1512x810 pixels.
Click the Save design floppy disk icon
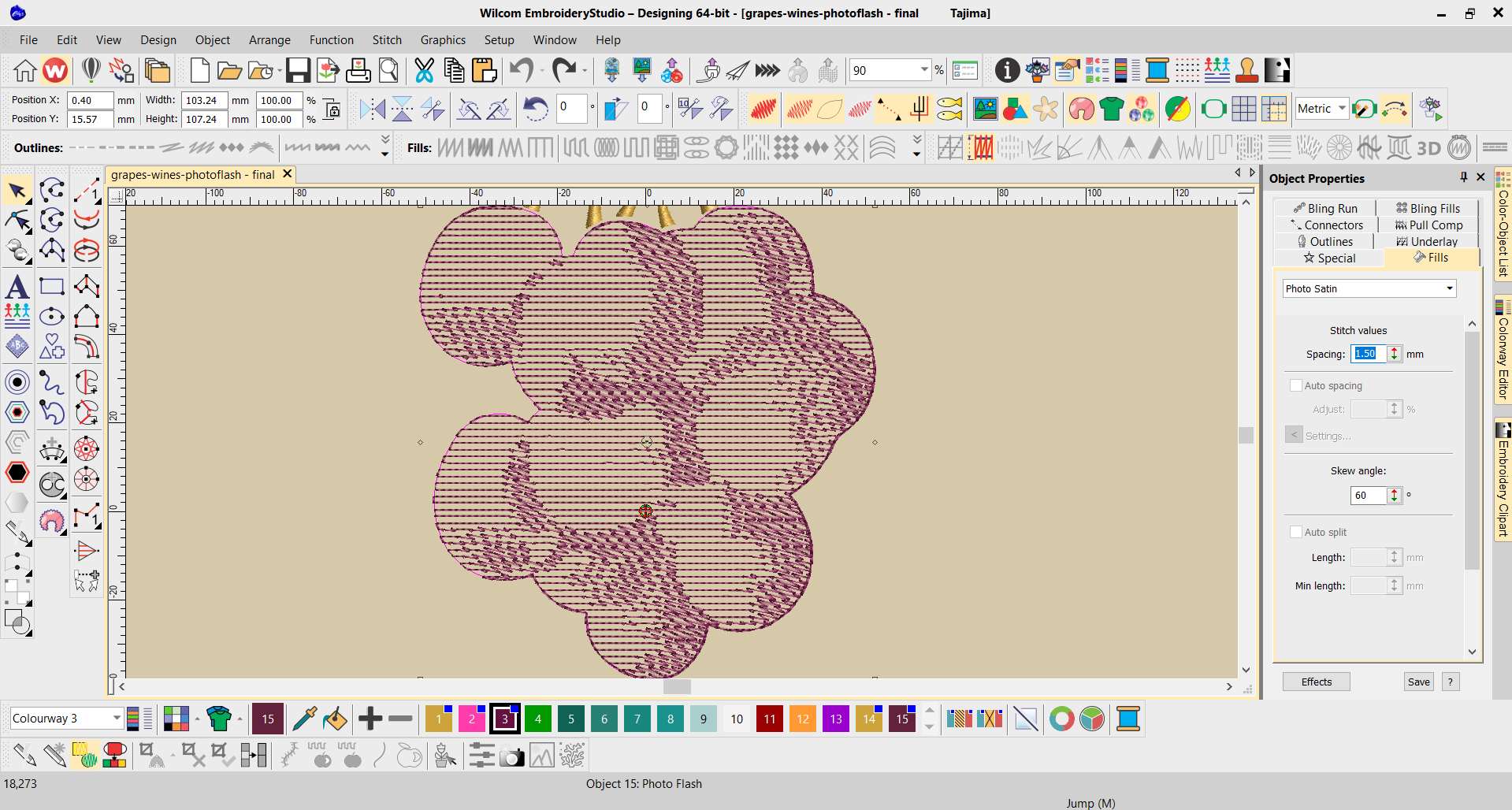tap(298, 71)
